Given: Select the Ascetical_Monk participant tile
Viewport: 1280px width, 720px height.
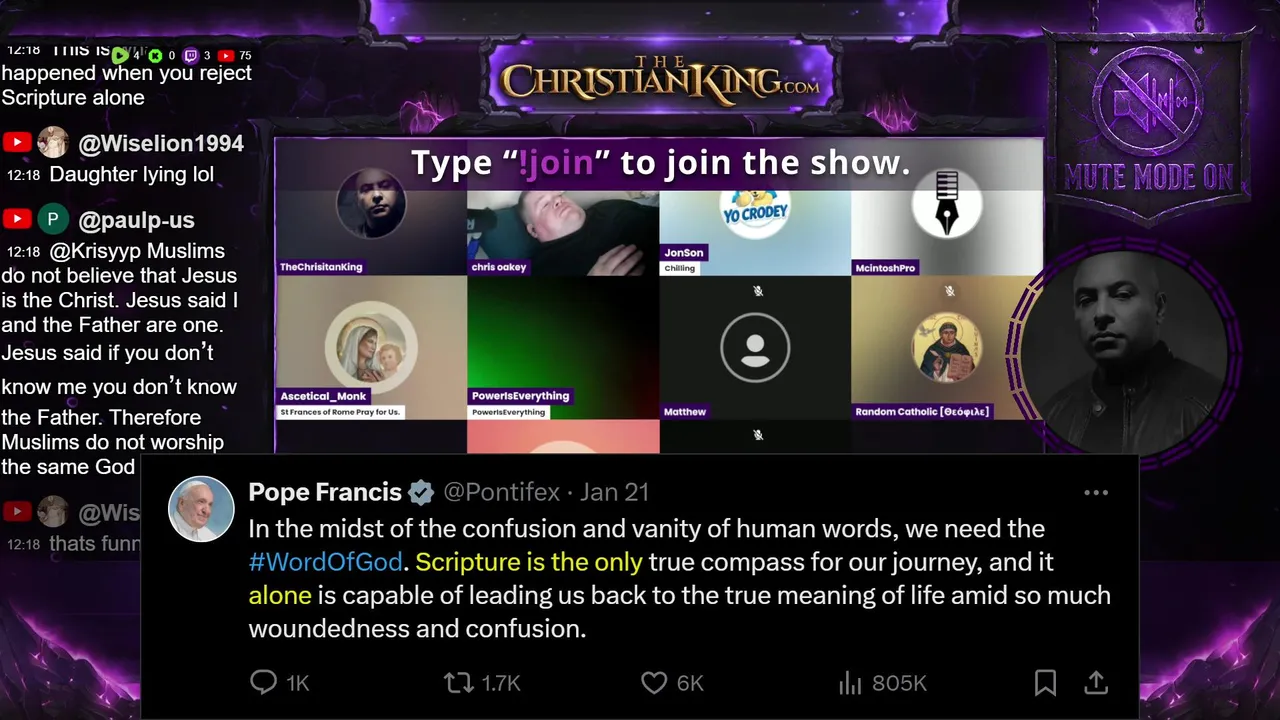Looking at the screenshot, I should coord(371,348).
